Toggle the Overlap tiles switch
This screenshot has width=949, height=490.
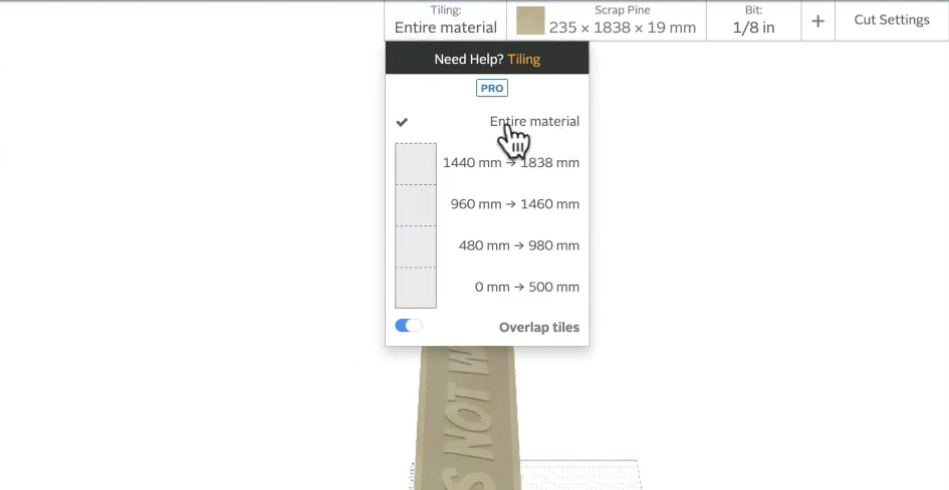[x=409, y=326]
